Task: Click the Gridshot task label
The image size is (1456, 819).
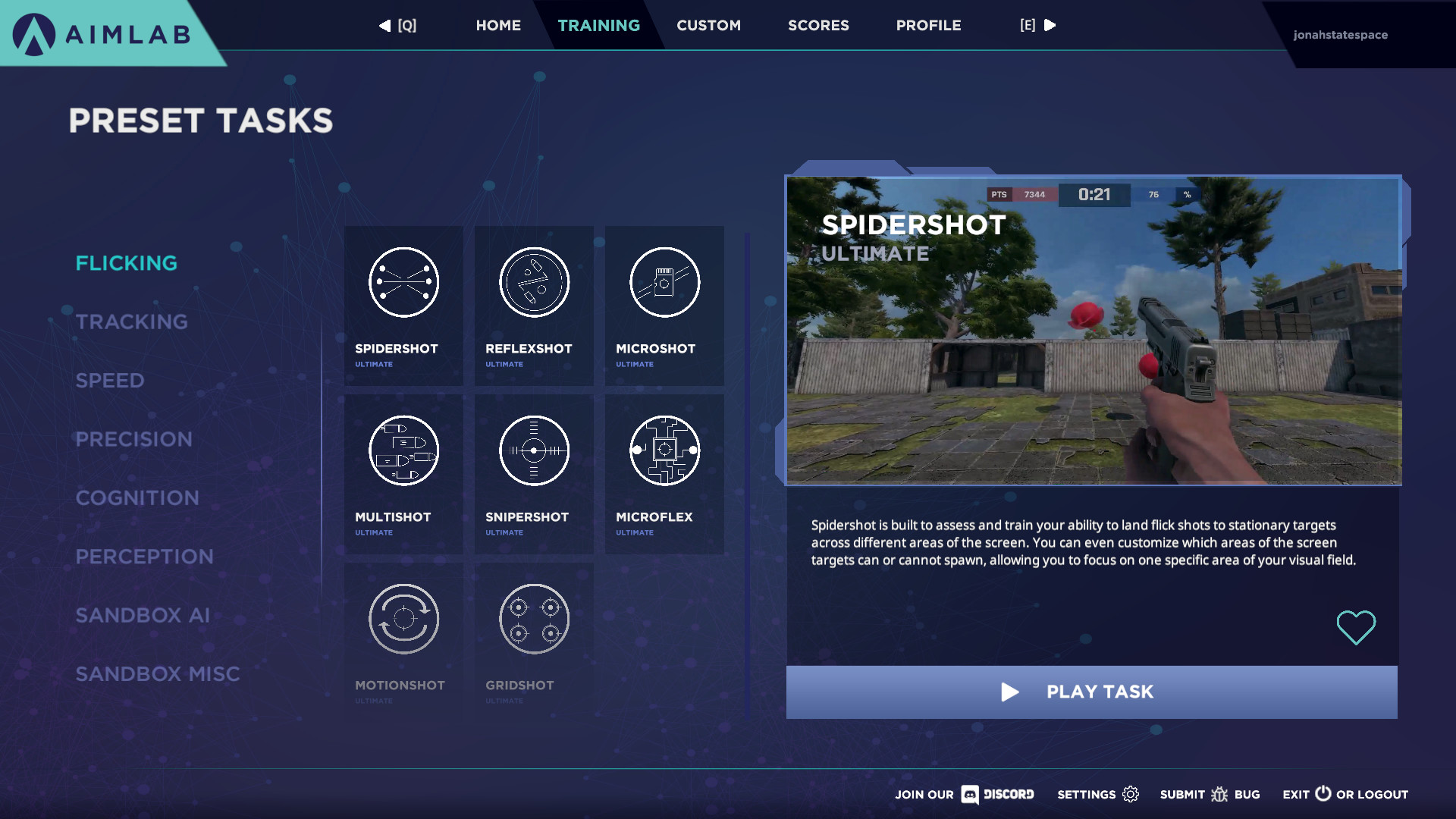Action: pyautogui.click(x=519, y=686)
